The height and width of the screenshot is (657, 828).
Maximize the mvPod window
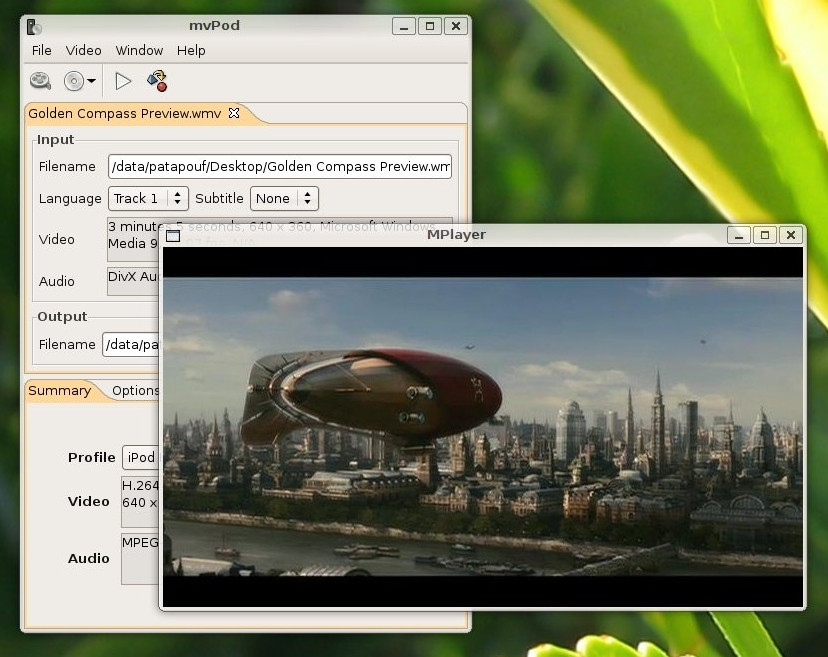click(430, 26)
